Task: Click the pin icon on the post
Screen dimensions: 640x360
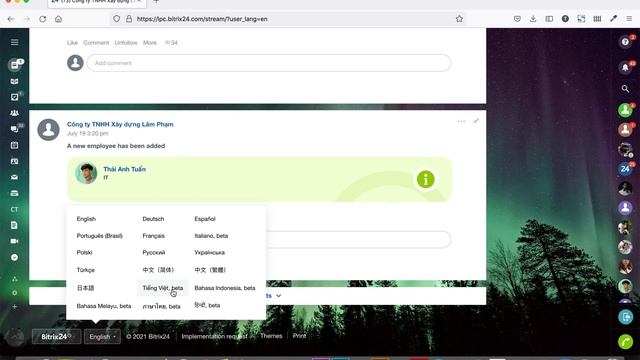Action: [x=476, y=121]
